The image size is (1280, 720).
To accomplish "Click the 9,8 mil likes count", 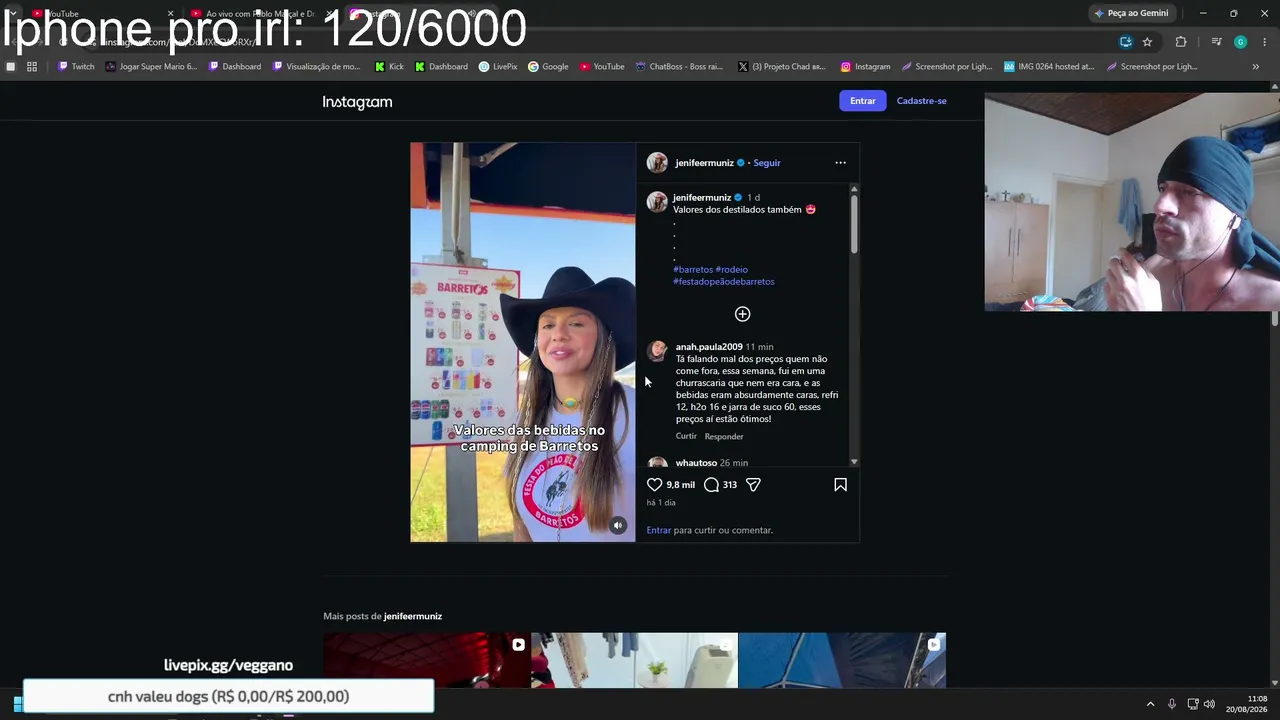I will point(681,485).
